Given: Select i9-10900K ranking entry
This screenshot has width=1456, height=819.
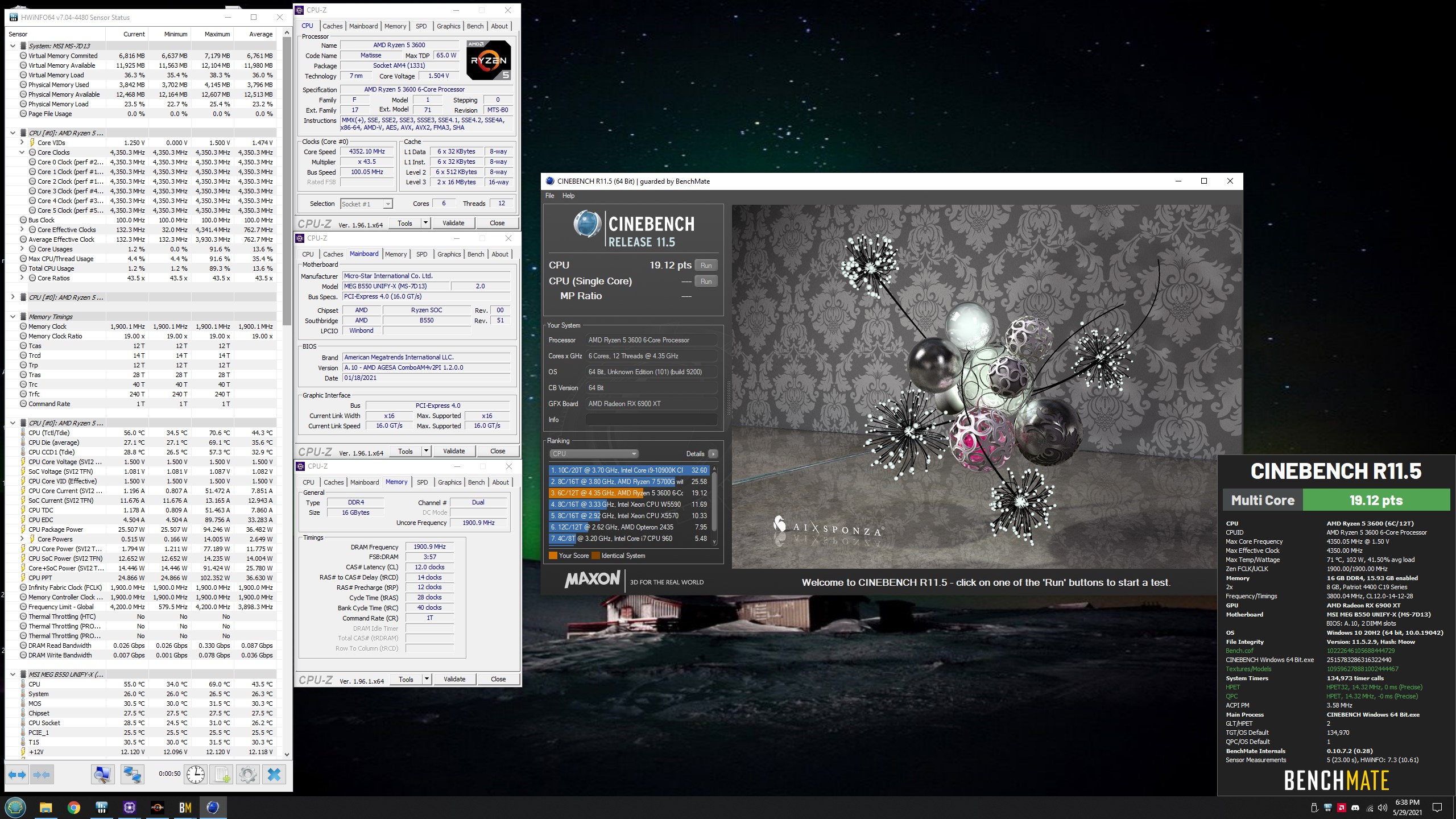Looking at the screenshot, I should tap(628, 470).
